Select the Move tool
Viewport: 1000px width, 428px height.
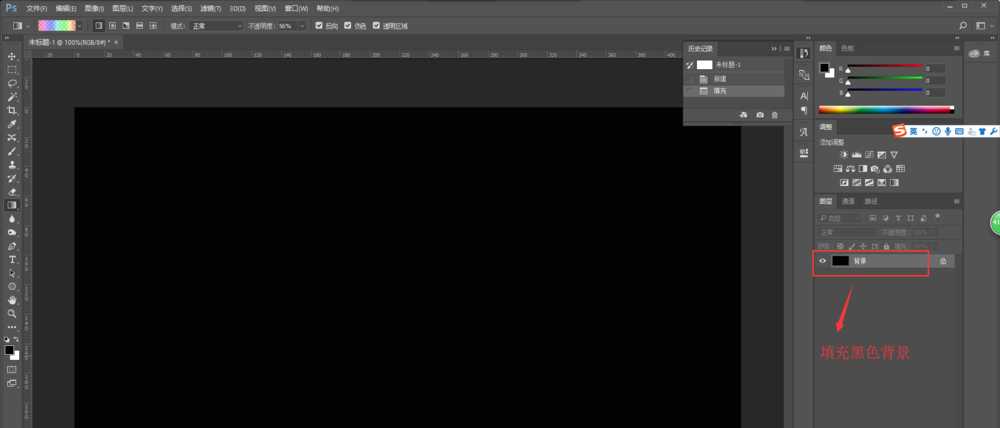coord(11,57)
